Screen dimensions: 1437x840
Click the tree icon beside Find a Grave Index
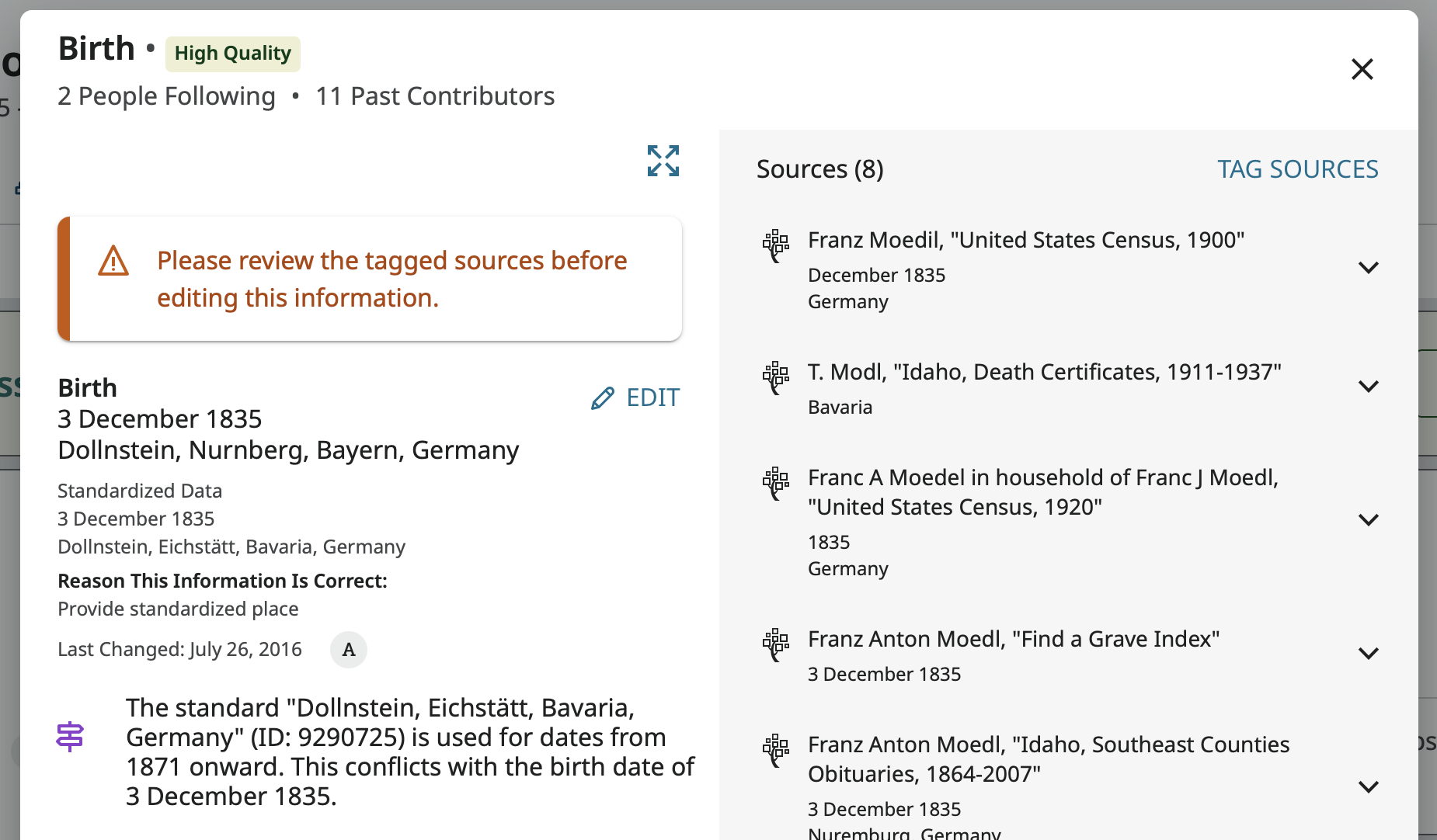tap(775, 644)
